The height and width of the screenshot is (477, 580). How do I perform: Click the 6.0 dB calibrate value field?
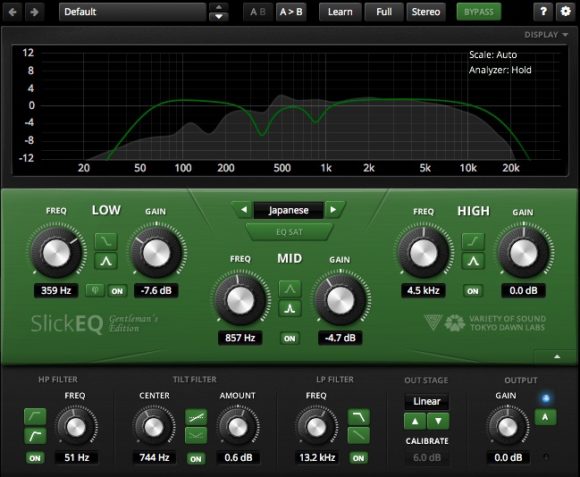click(427, 458)
